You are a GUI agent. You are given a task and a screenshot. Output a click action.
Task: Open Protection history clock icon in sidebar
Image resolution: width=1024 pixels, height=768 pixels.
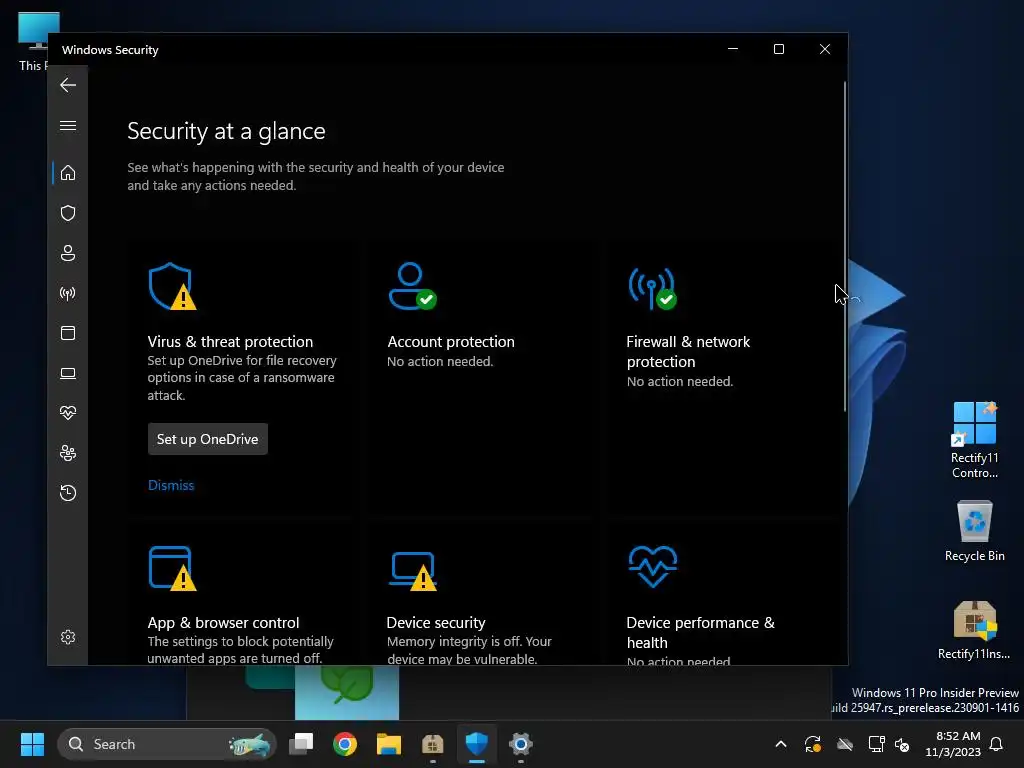(68, 492)
